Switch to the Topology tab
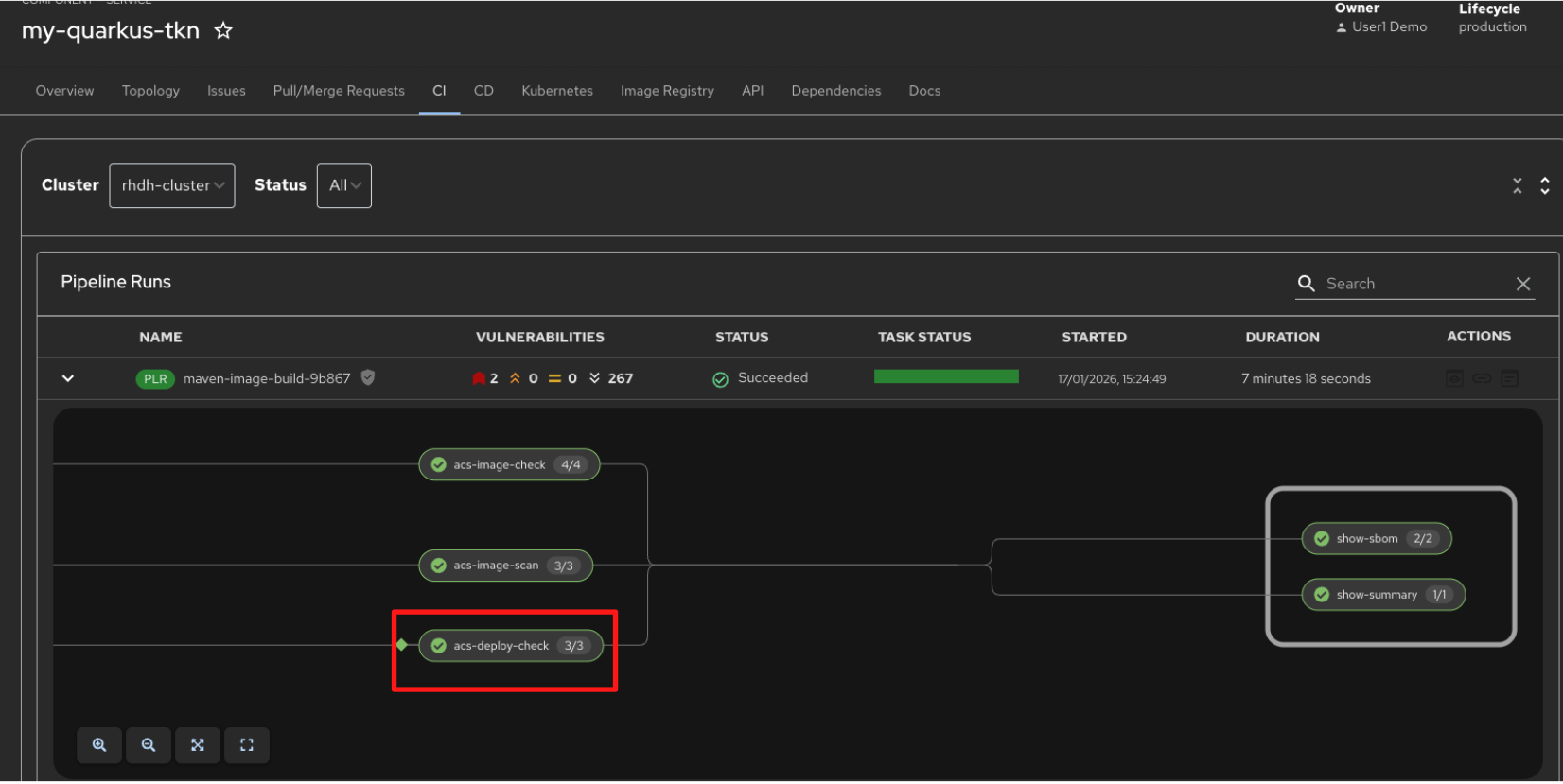This screenshot has height=784, width=1563. [x=150, y=91]
